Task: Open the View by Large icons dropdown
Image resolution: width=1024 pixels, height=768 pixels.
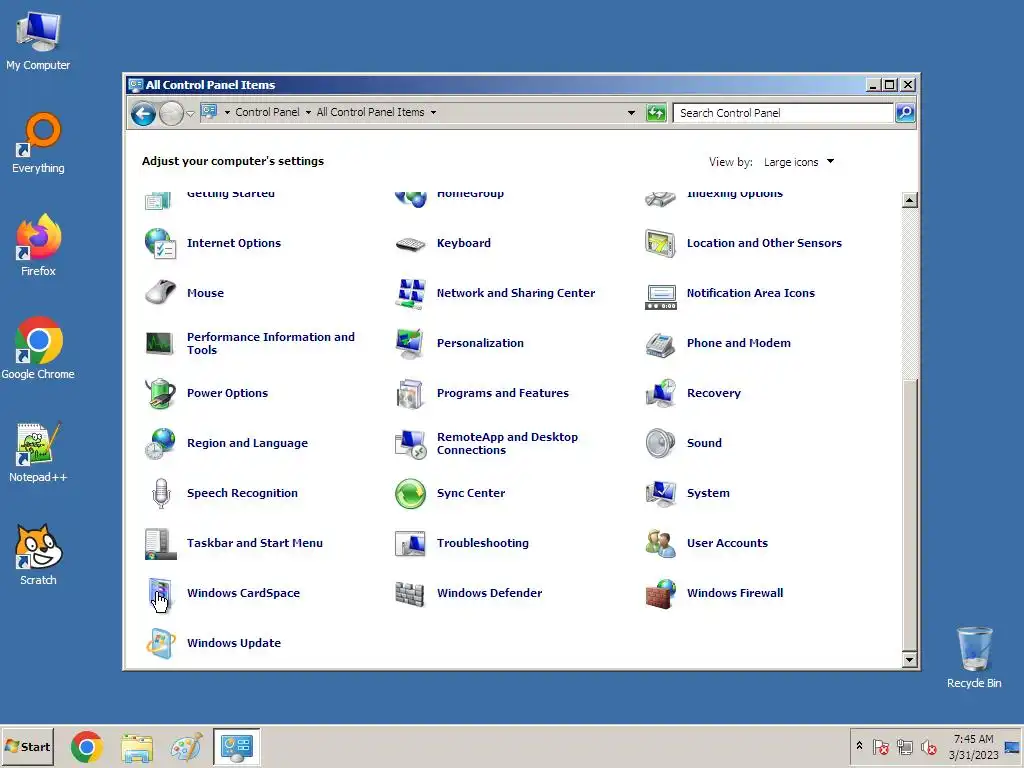Action: 799,162
